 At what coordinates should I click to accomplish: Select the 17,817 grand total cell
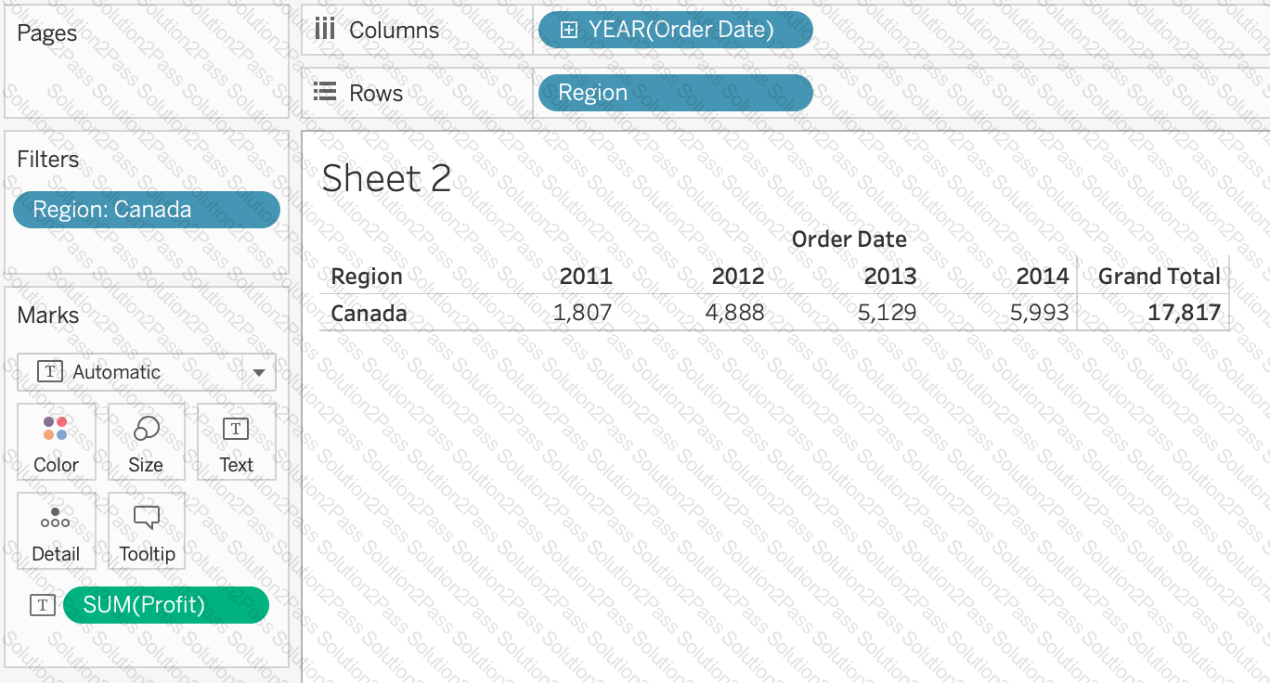pyautogui.click(x=1184, y=314)
